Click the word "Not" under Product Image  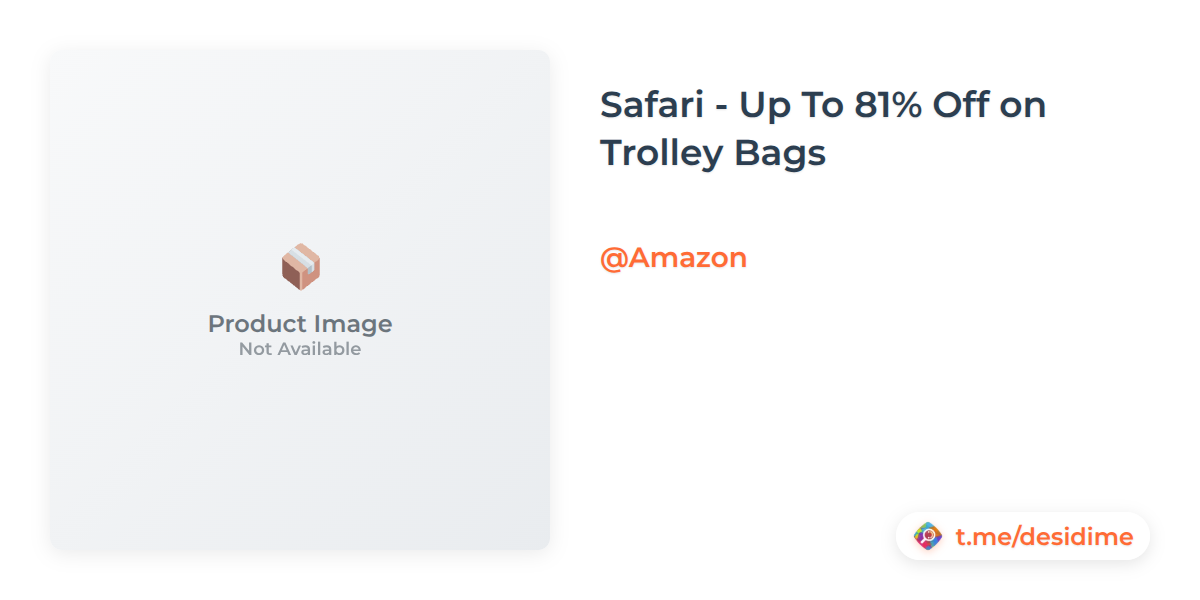point(255,349)
